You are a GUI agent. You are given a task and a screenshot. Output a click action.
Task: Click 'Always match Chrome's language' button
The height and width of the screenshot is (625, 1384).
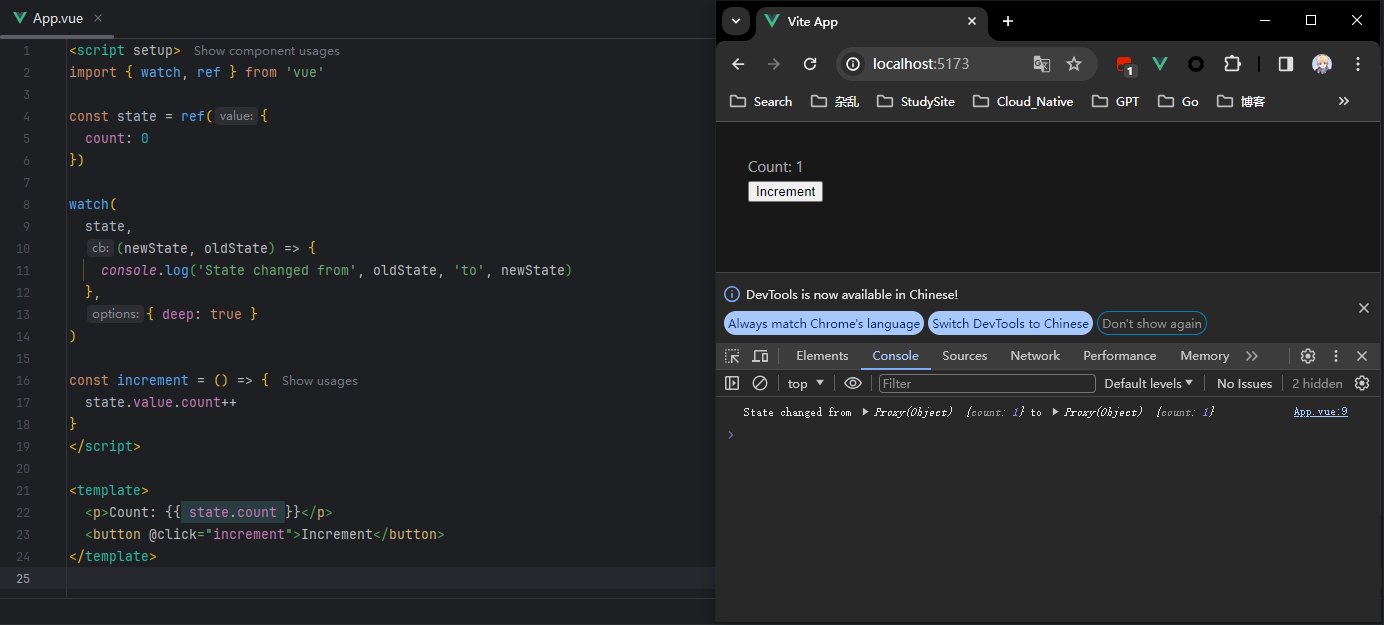coord(824,324)
